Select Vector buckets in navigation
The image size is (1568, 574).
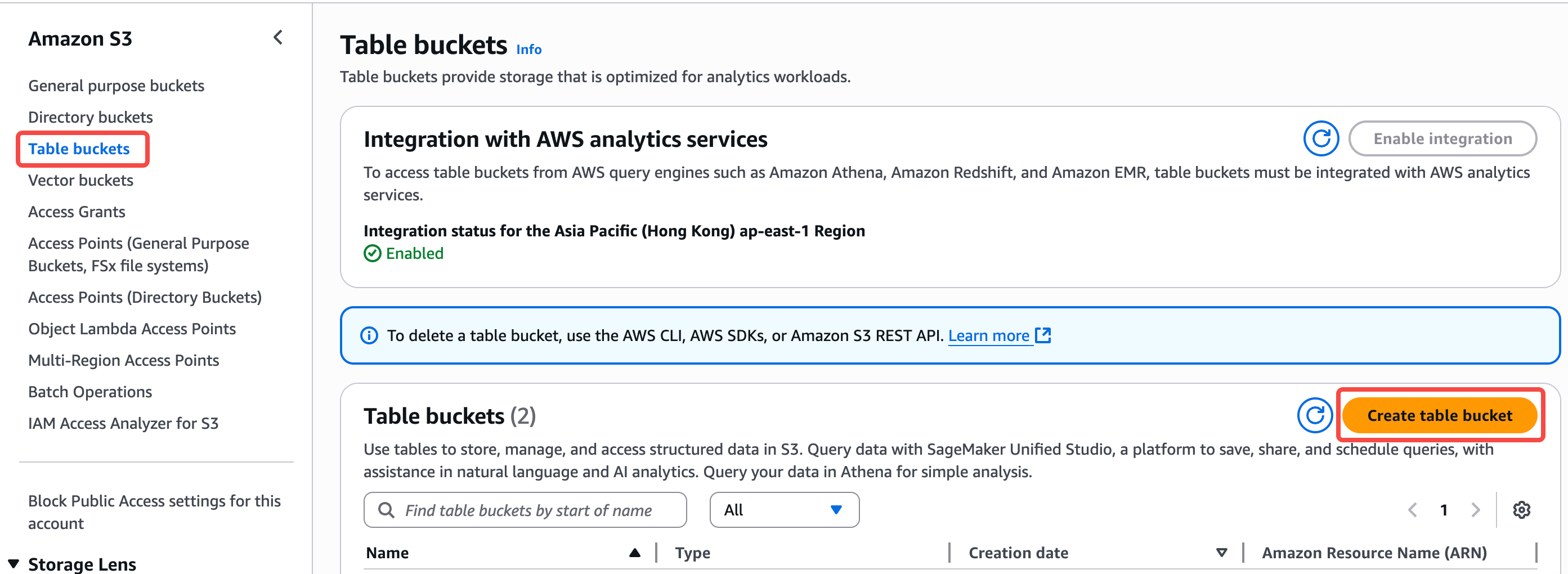click(80, 180)
